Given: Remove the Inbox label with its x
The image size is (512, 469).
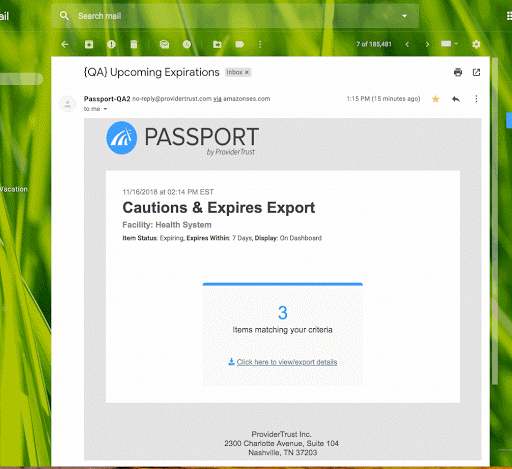Looking at the screenshot, I should point(247,72).
